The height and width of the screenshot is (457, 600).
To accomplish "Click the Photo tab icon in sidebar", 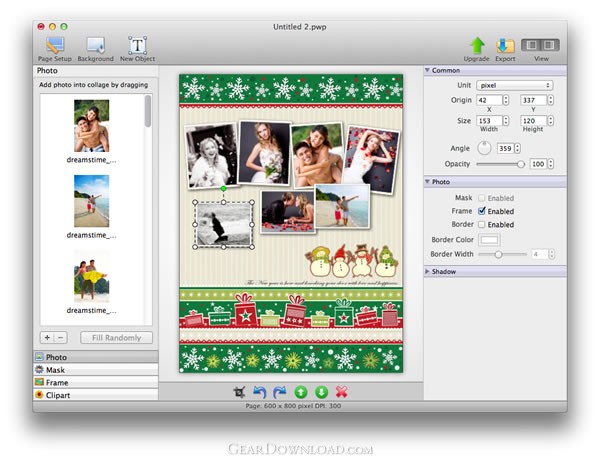I will pos(39,357).
